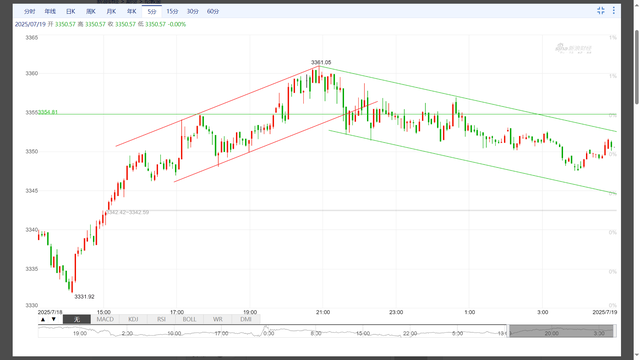
Task: Switch to the 60分 interval tab
Action: click(213, 11)
